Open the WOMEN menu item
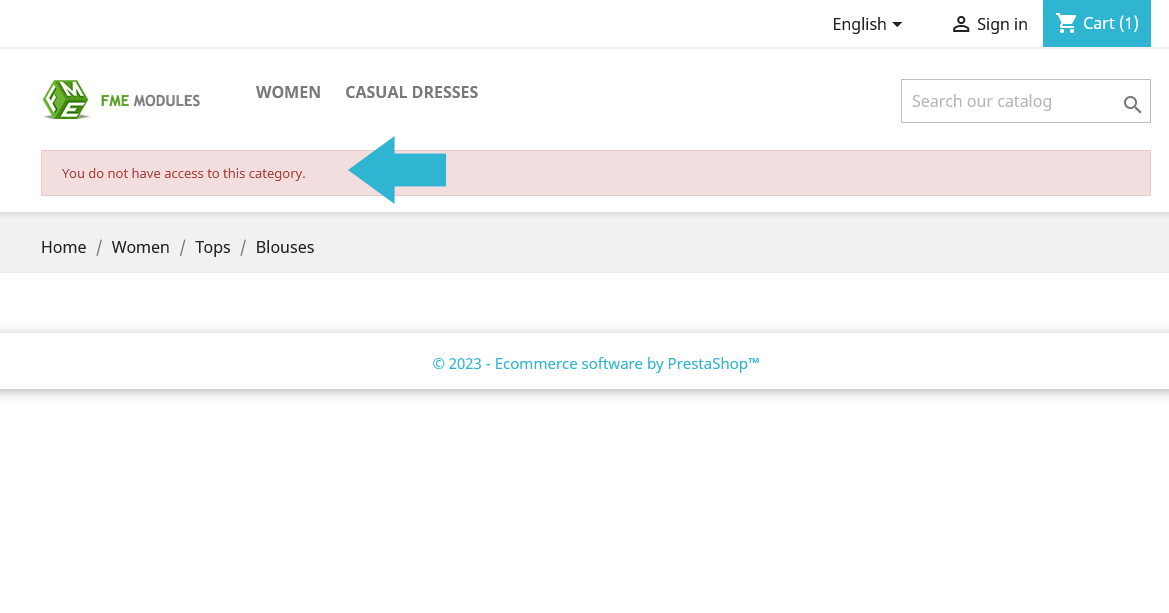 288,92
